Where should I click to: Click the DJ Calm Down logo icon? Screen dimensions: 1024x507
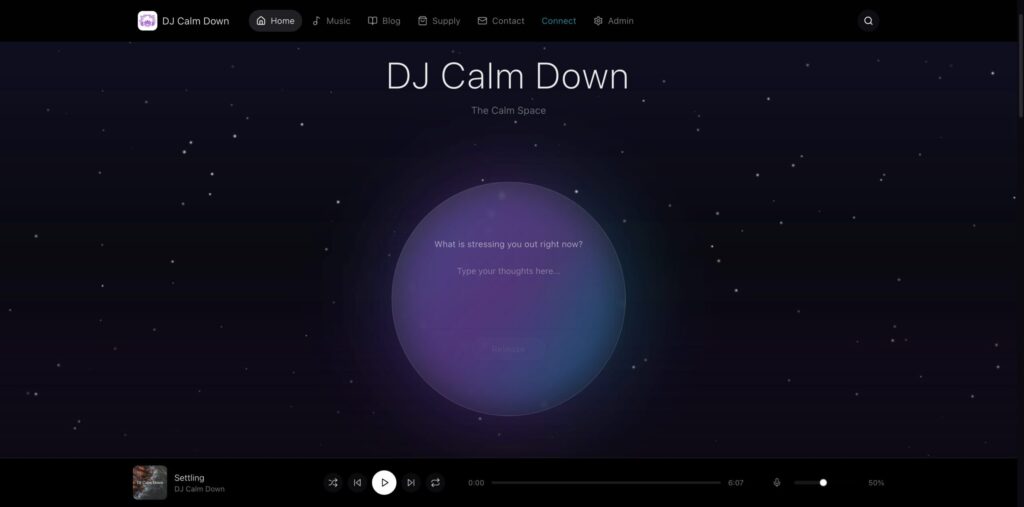click(x=148, y=21)
